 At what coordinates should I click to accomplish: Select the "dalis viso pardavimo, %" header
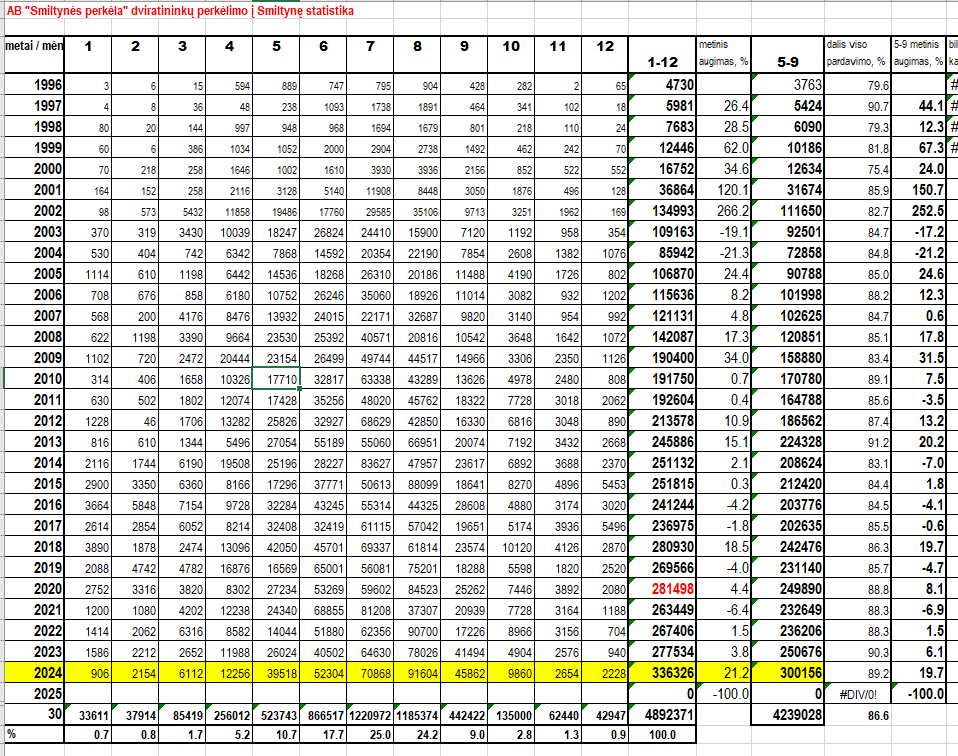[855, 53]
